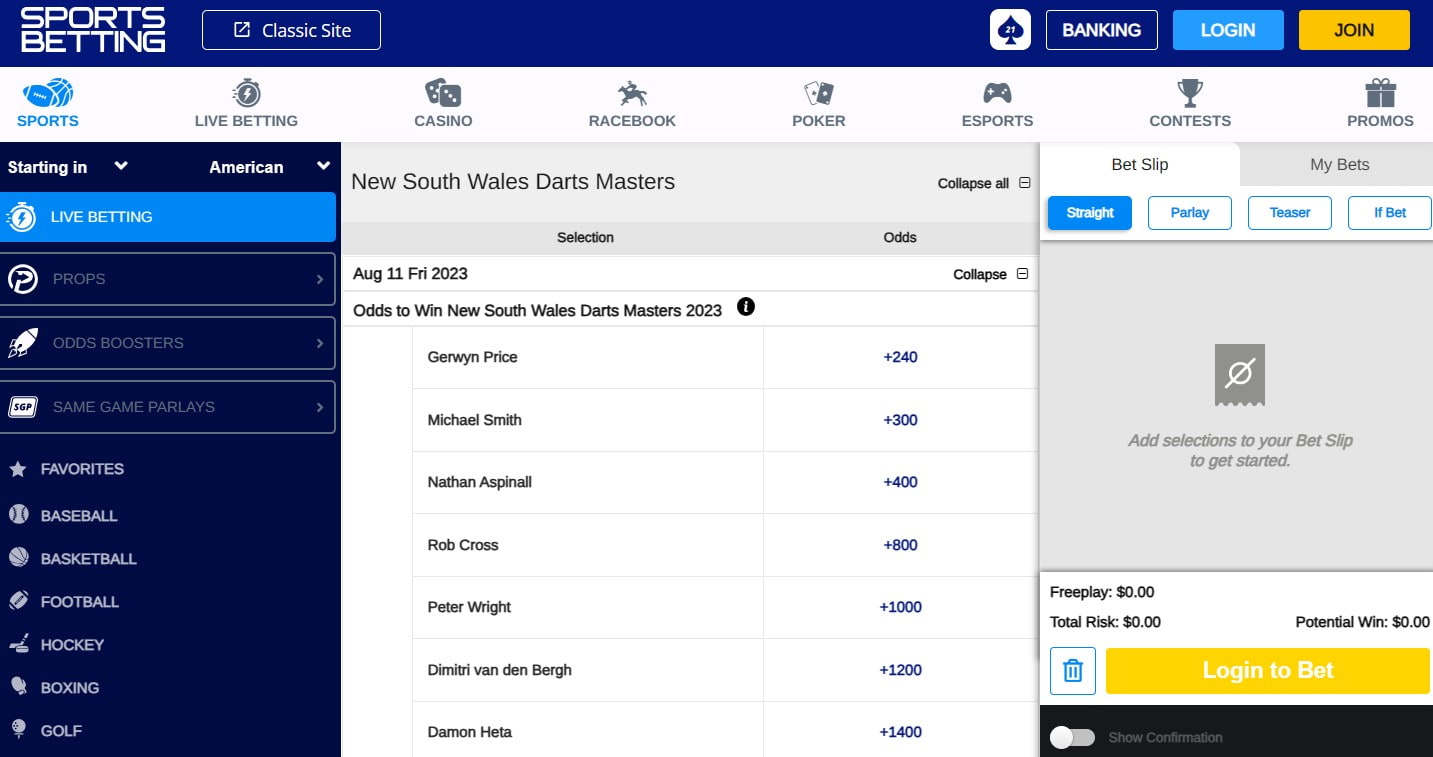
Task: Select Peter Wright +1000 odds
Action: (900, 607)
